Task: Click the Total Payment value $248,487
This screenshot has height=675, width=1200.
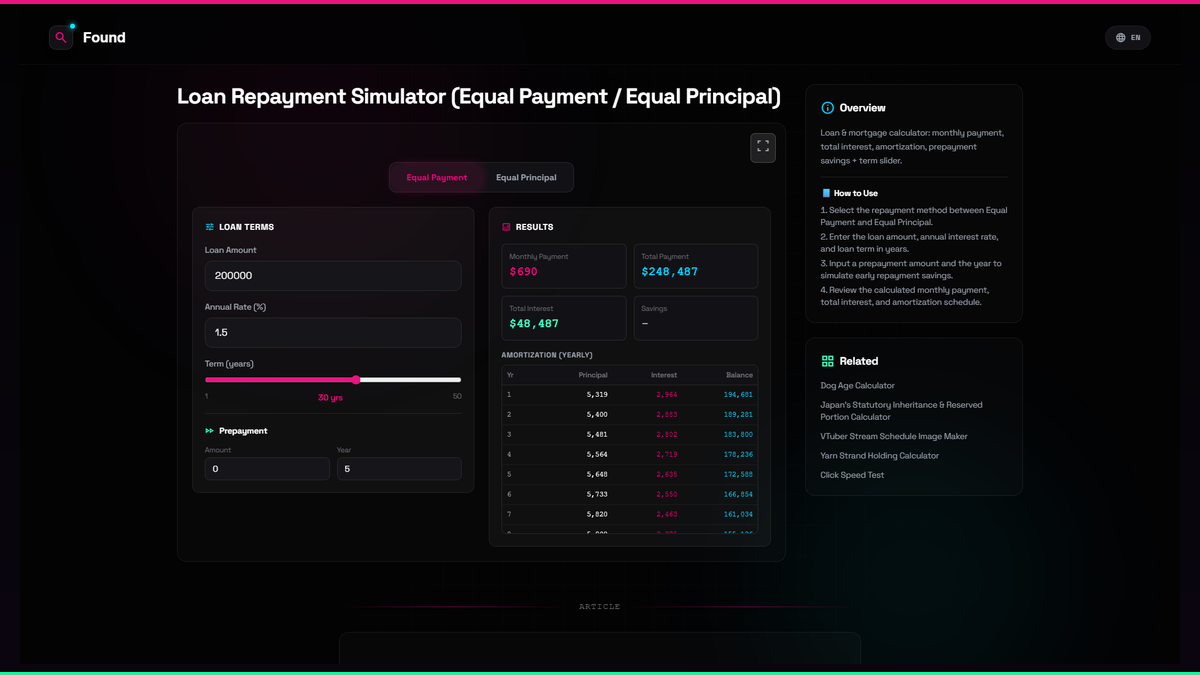Action: [670, 272]
